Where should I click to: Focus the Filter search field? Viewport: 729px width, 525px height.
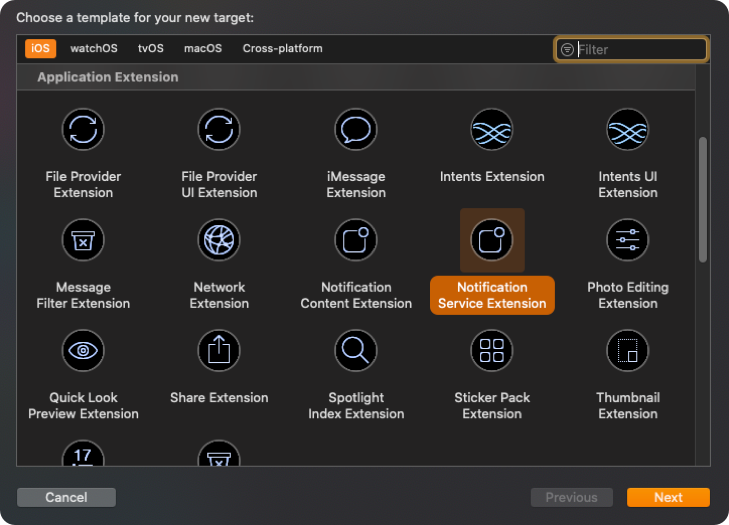[631, 49]
